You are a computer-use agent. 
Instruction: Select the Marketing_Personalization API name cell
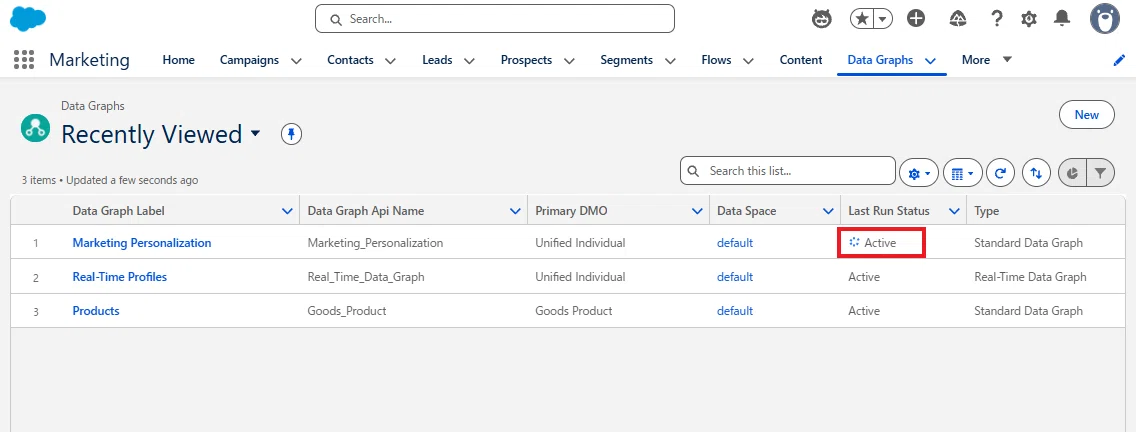tap(375, 243)
